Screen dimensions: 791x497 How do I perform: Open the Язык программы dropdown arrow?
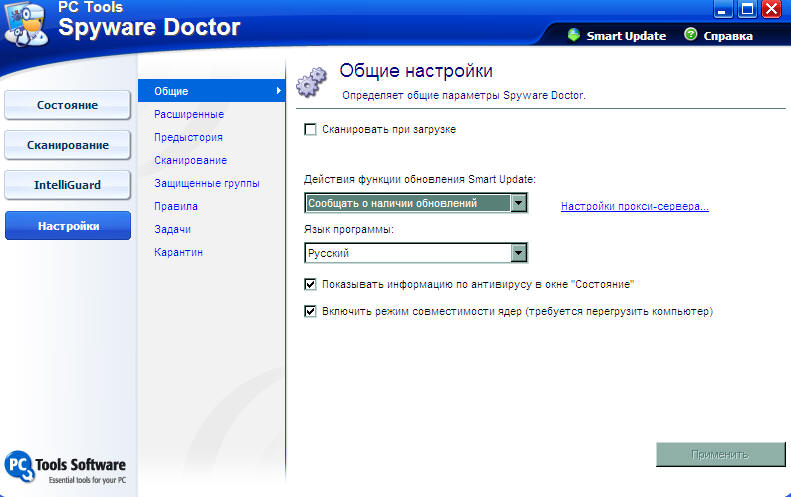click(519, 253)
